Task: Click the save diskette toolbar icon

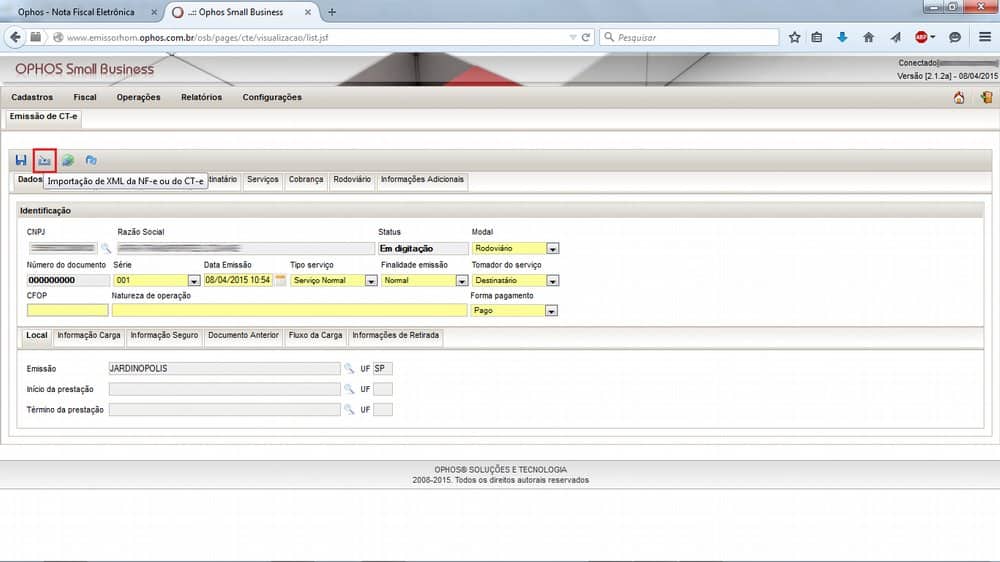Action: click(21, 160)
